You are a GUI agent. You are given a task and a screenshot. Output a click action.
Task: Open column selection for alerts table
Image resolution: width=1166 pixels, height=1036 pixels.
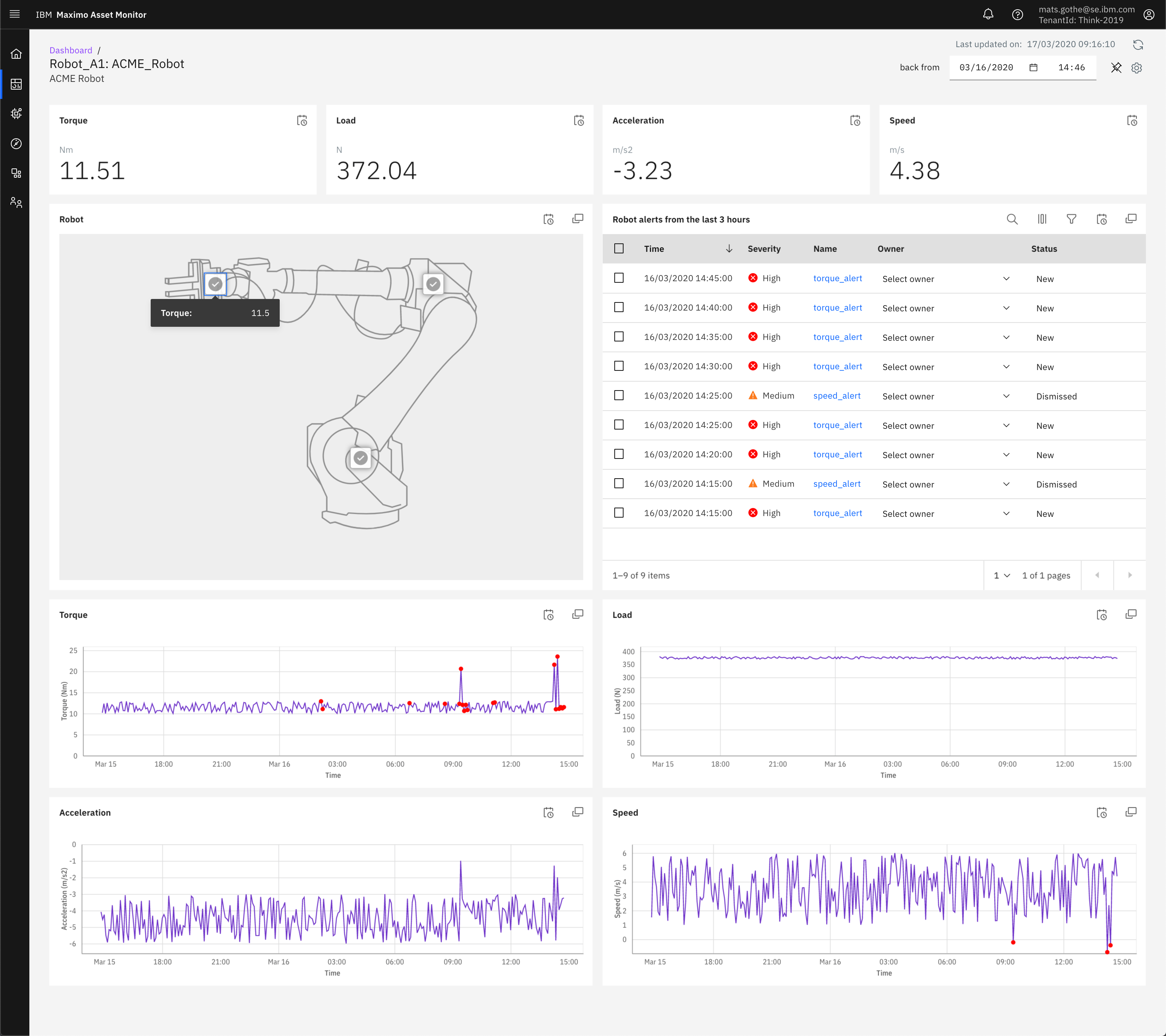[x=1042, y=219]
